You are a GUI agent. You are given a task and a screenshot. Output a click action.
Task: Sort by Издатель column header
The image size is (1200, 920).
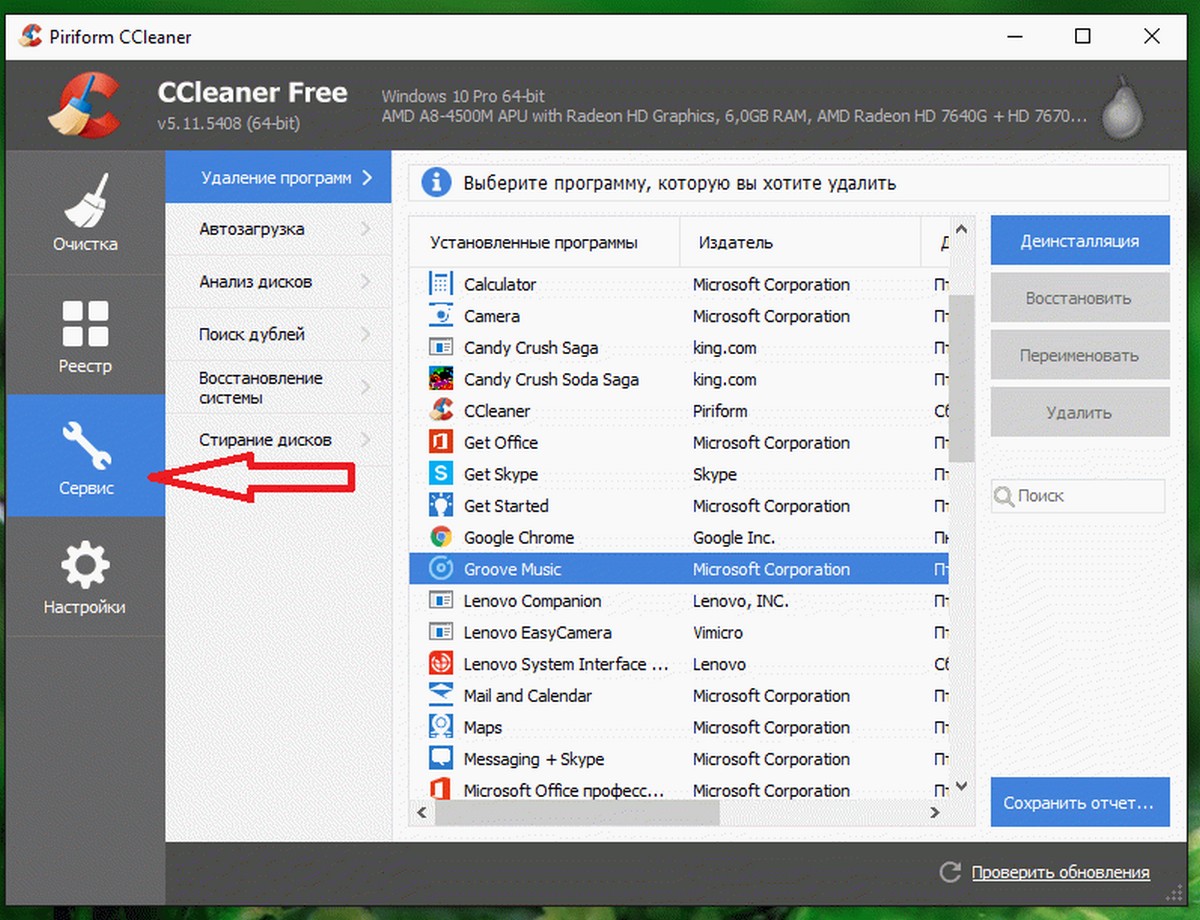(x=800, y=242)
